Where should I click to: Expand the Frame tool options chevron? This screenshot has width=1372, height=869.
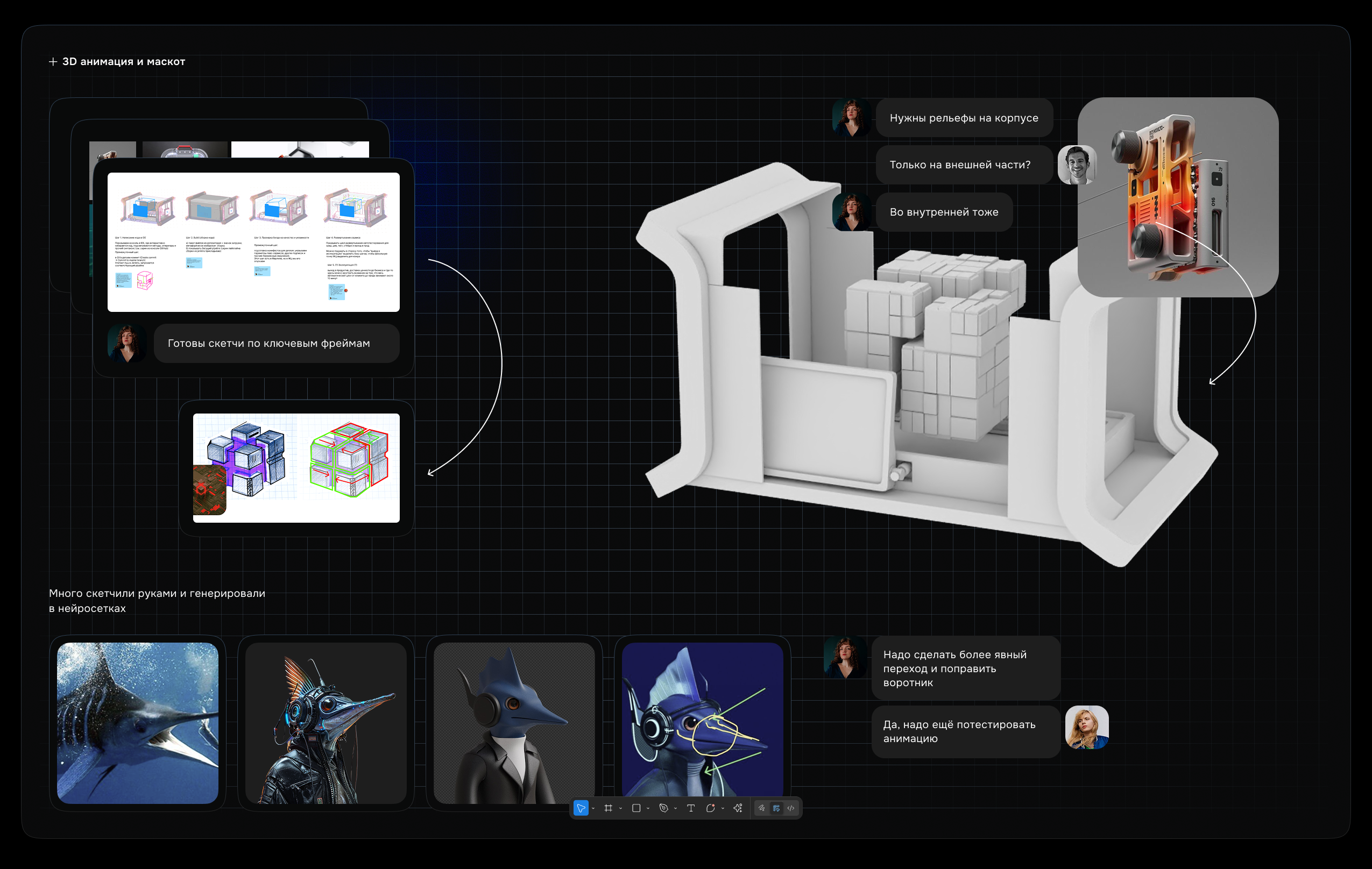620,809
